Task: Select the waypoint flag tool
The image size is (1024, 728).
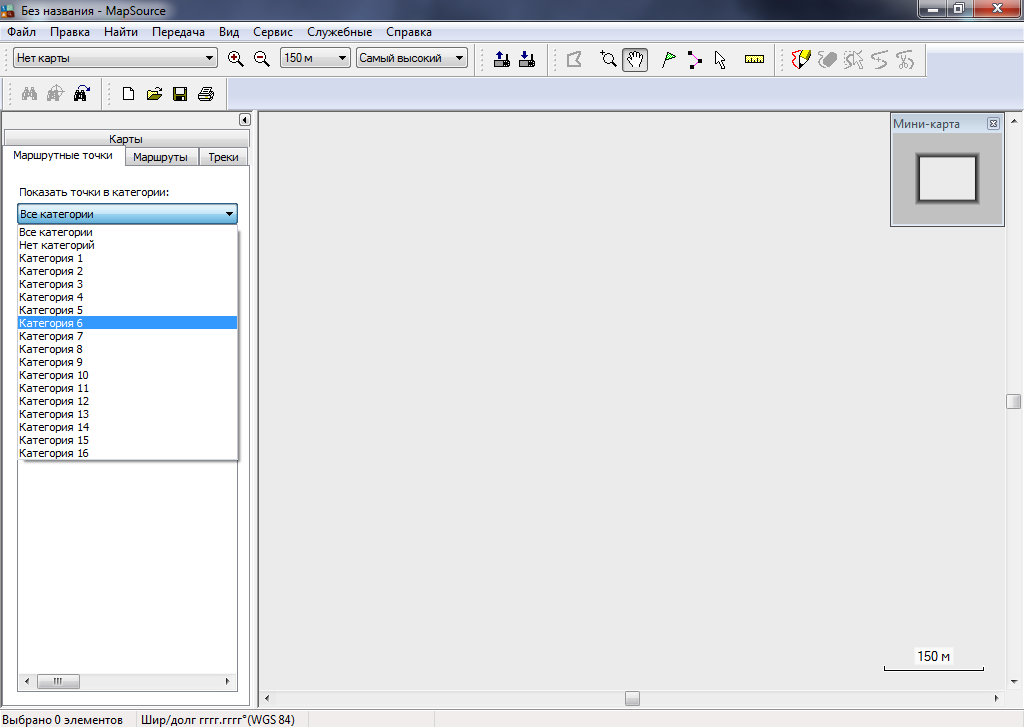Action: [668, 59]
